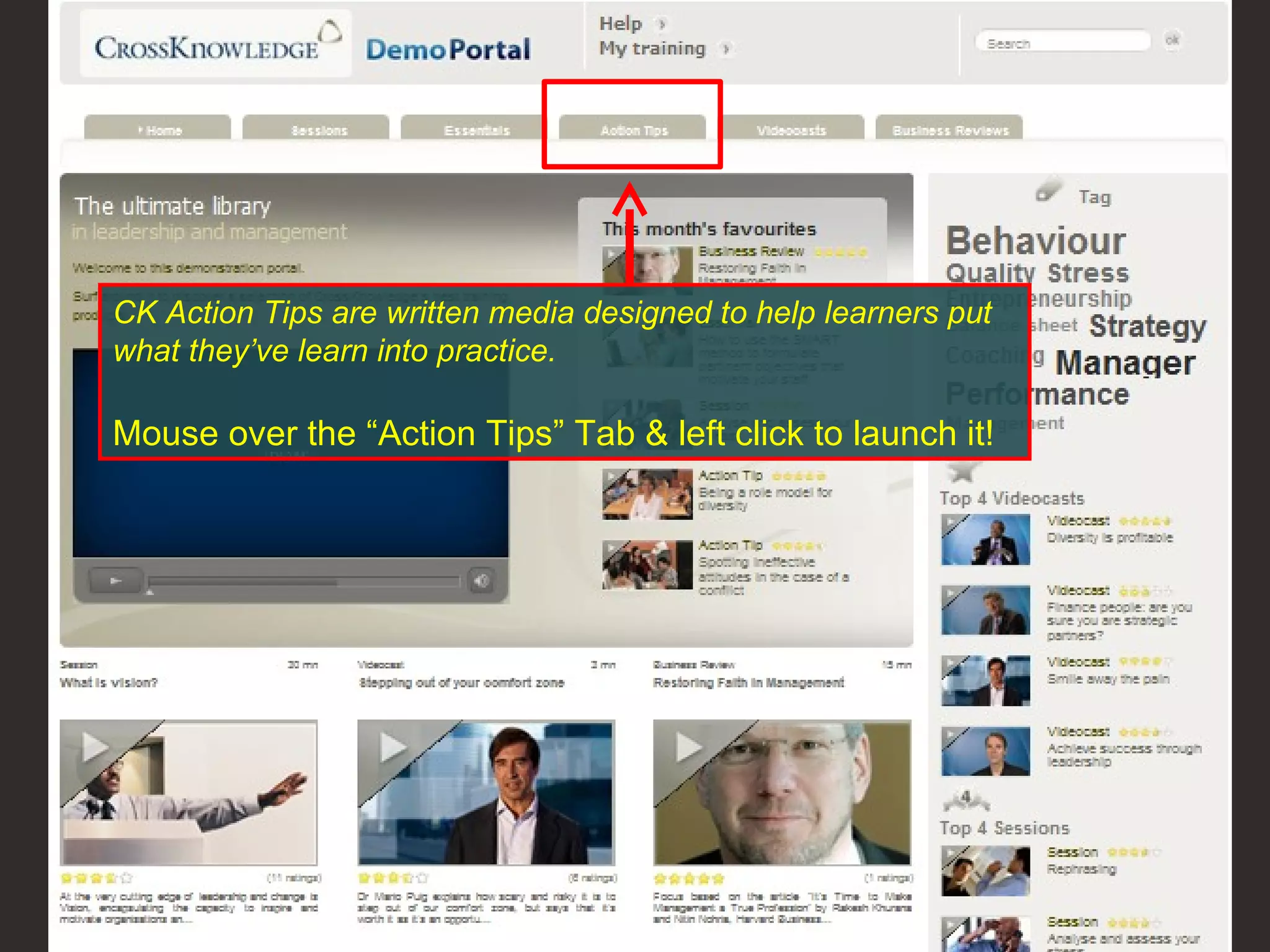Image resolution: width=1270 pixels, height=952 pixels.
Task: Click 'Achieve success through leadership' title
Action: coord(1124,755)
